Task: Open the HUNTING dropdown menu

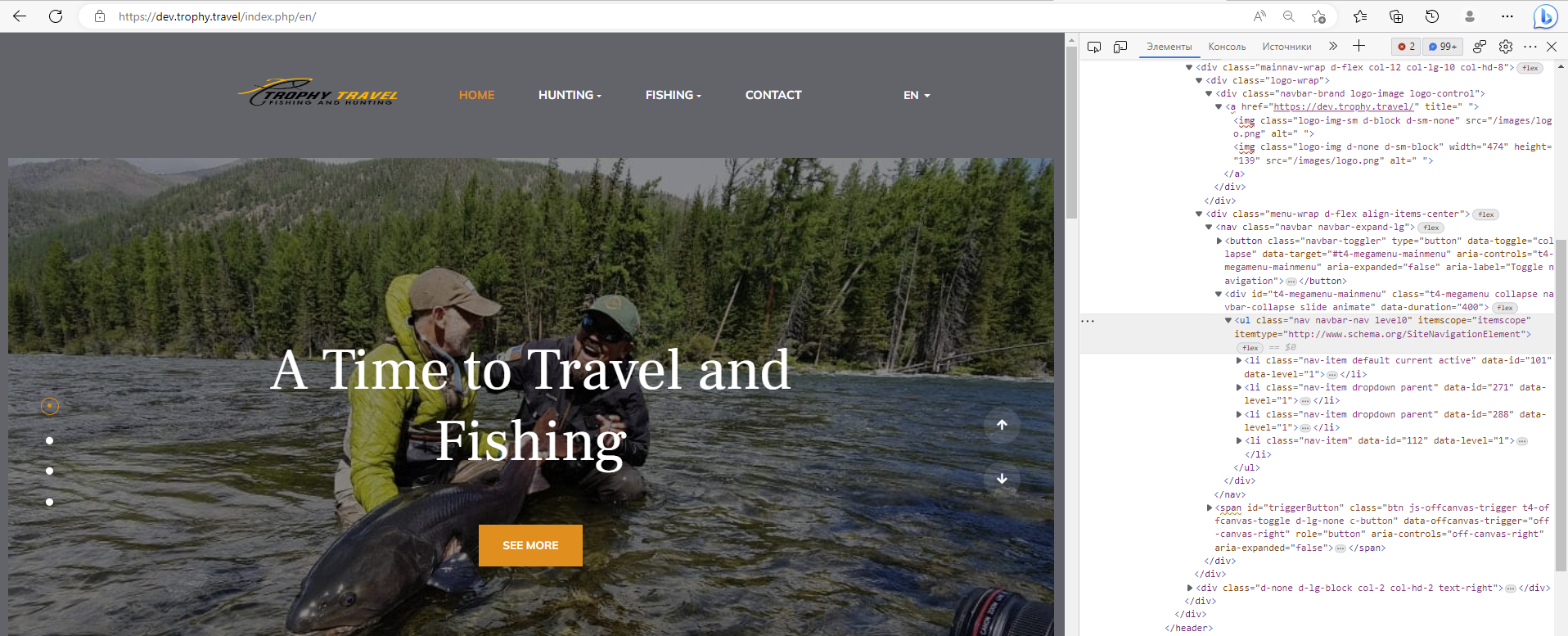Action: (x=570, y=95)
